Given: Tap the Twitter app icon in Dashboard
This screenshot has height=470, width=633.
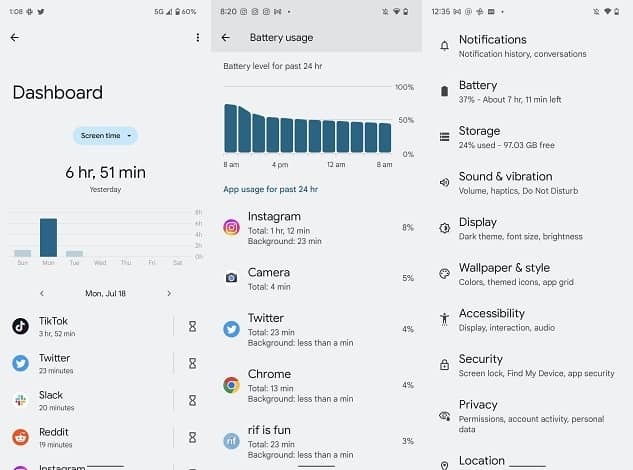Looking at the screenshot, I should point(20,363).
